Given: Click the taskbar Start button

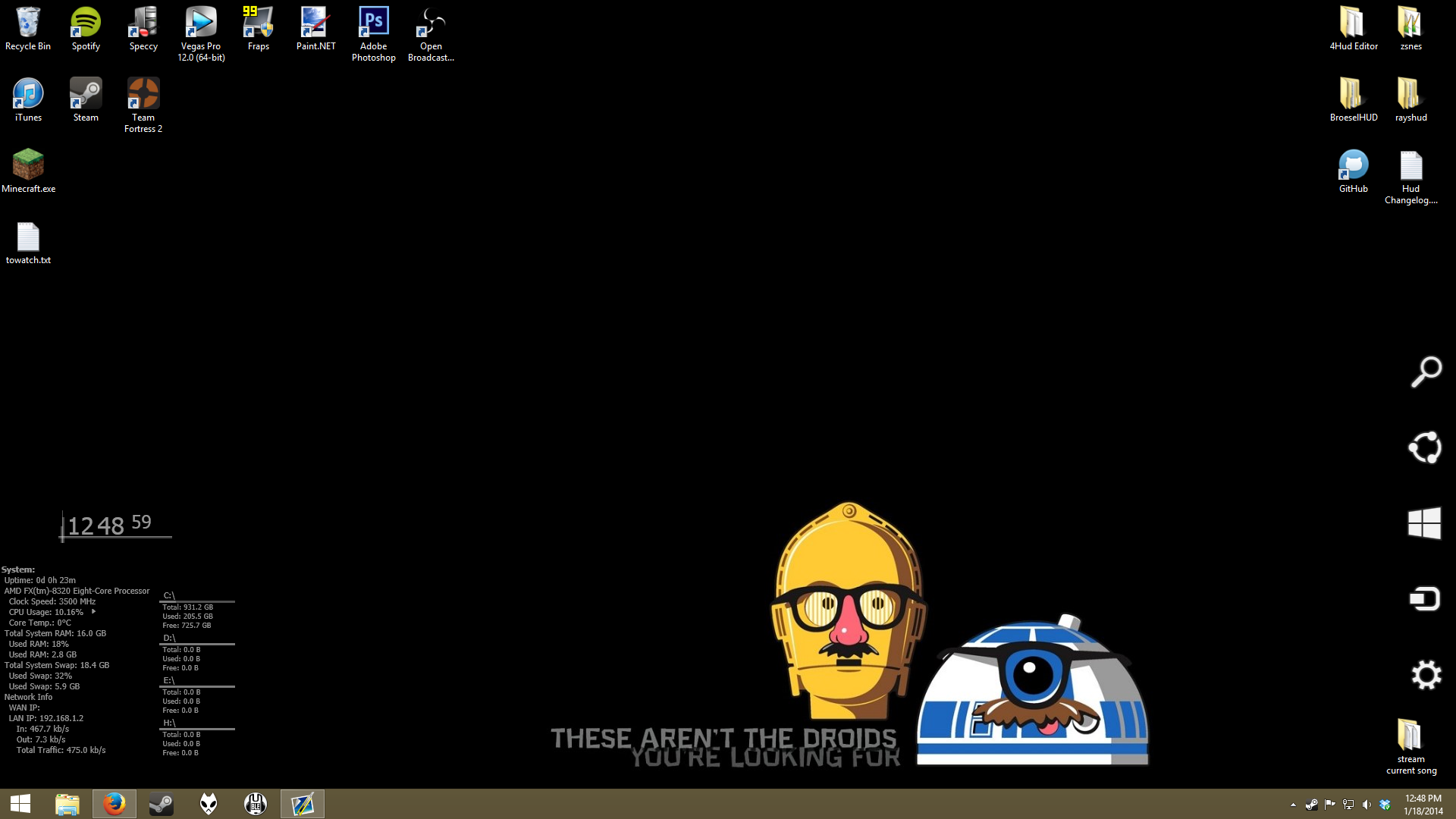Looking at the screenshot, I should 20,804.
